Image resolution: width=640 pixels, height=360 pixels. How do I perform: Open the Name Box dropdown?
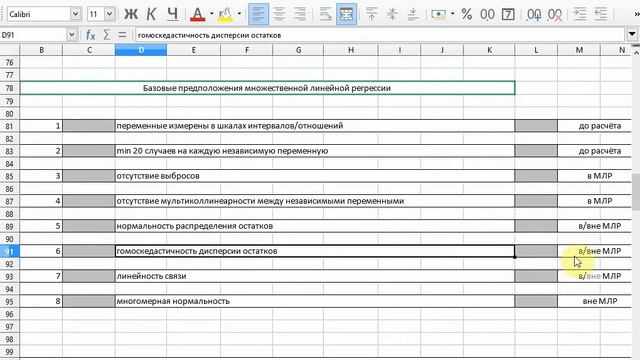click(71, 35)
